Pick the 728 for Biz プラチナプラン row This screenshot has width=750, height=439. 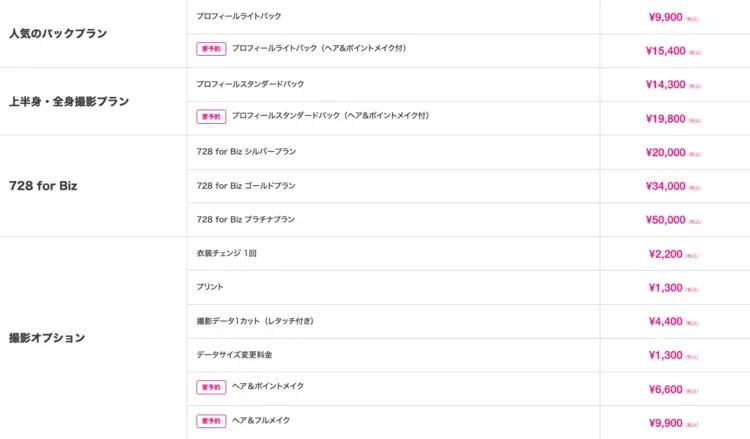tap(246, 219)
